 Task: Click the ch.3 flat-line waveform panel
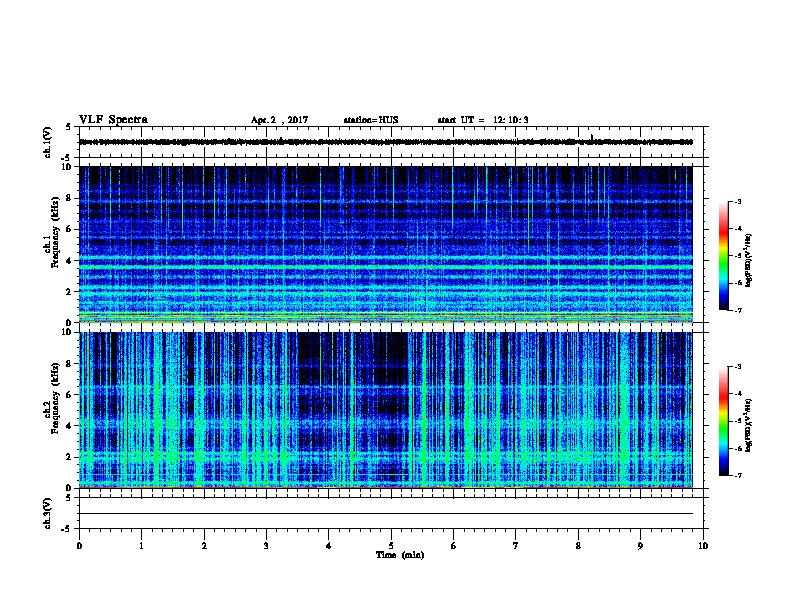click(391, 513)
